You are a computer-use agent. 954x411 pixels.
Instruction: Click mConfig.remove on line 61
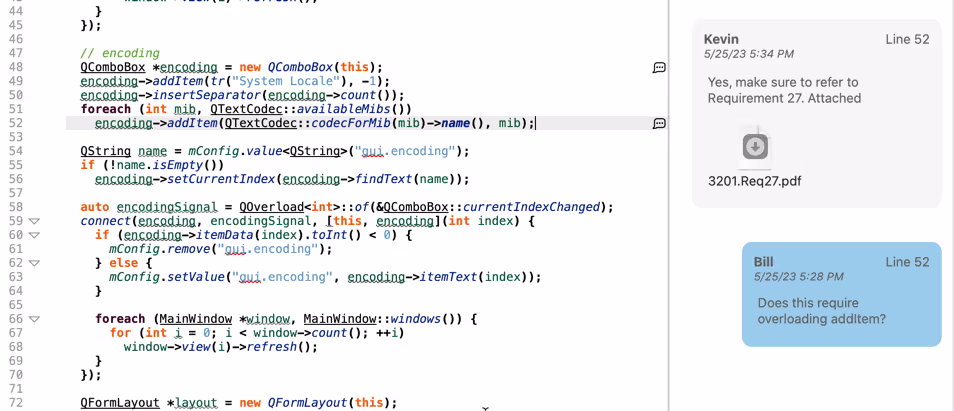click(x=161, y=249)
